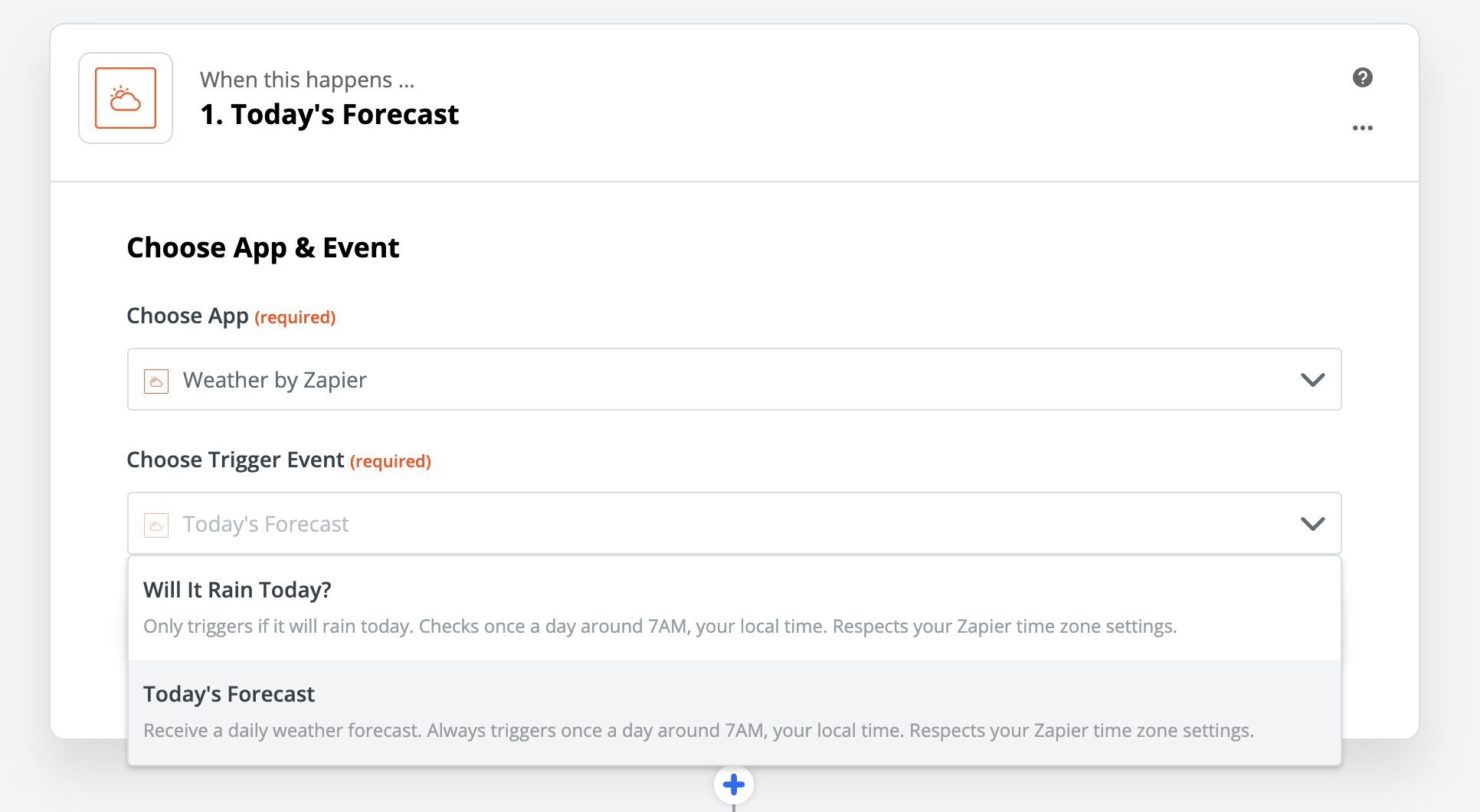
Task: Click the "Receive a daily weather forecast" description
Action: click(x=698, y=731)
